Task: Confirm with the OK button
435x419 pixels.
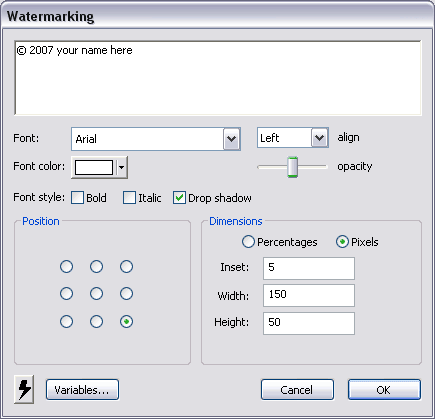Action: (x=384, y=389)
